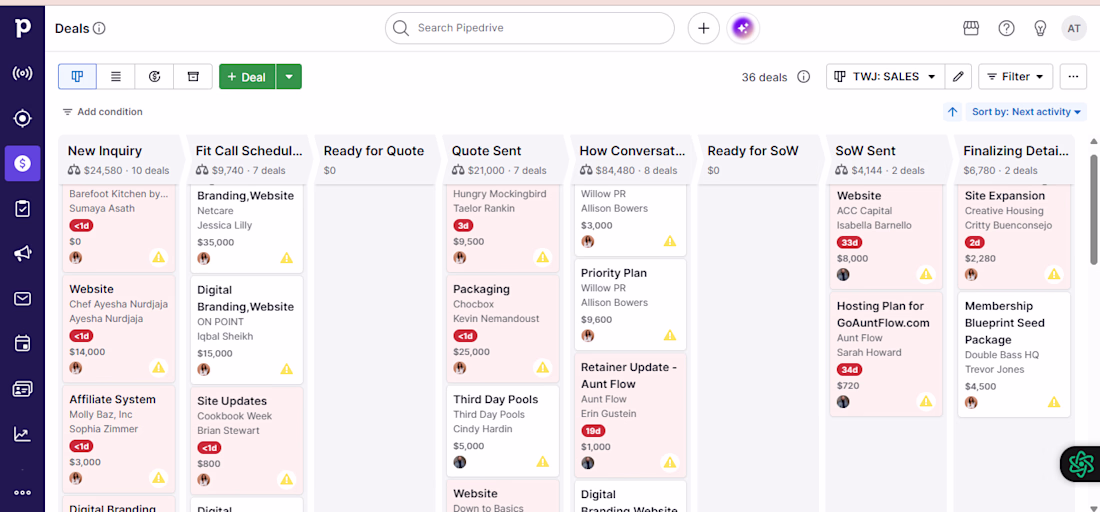The width and height of the screenshot is (1100, 512).
Task: Open the Insights chart icon in sidebar
Action: click(x=22, y=434)
